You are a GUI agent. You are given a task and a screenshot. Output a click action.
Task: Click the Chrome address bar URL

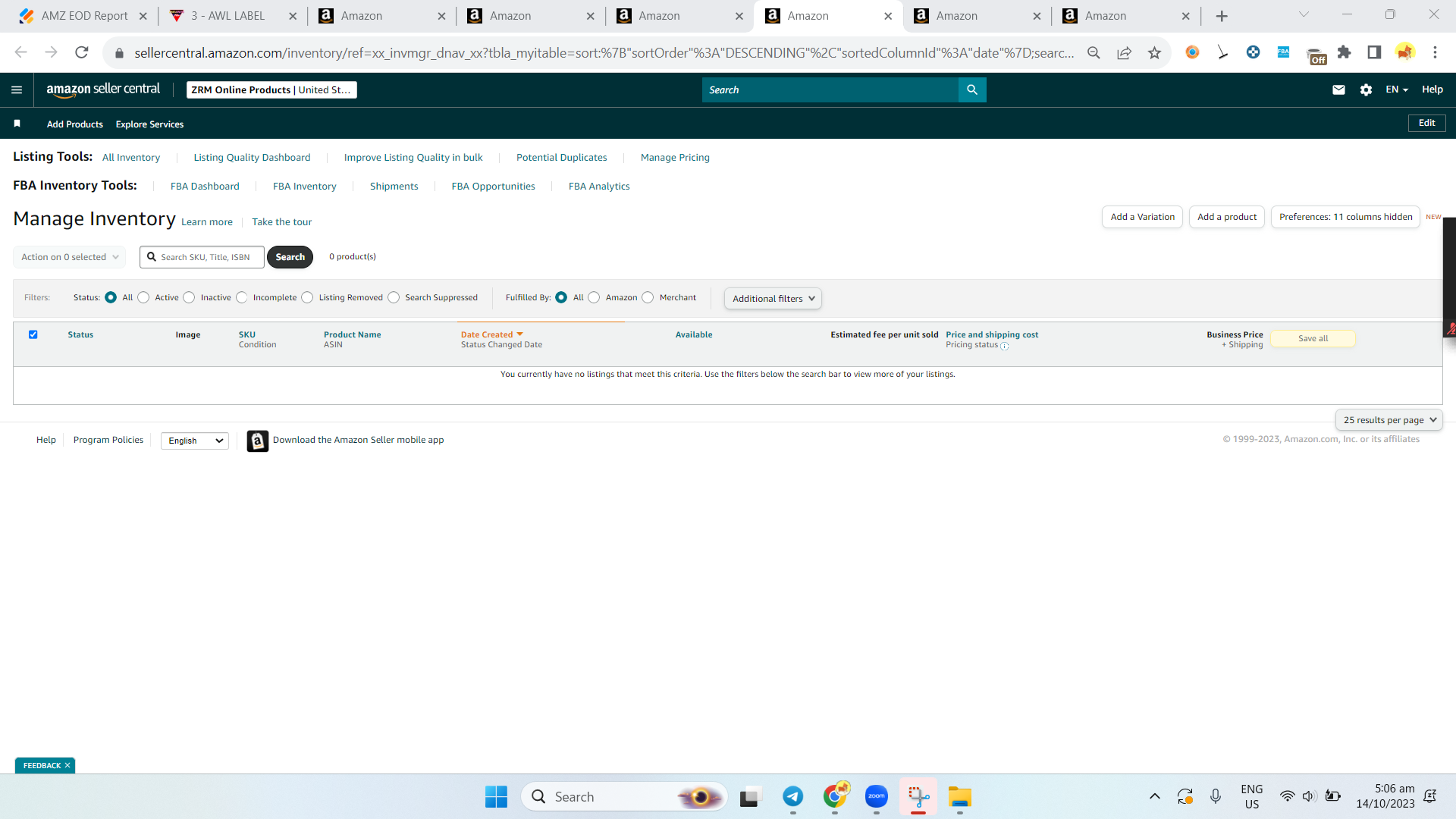pyautogui.click(x=604, y=52)
